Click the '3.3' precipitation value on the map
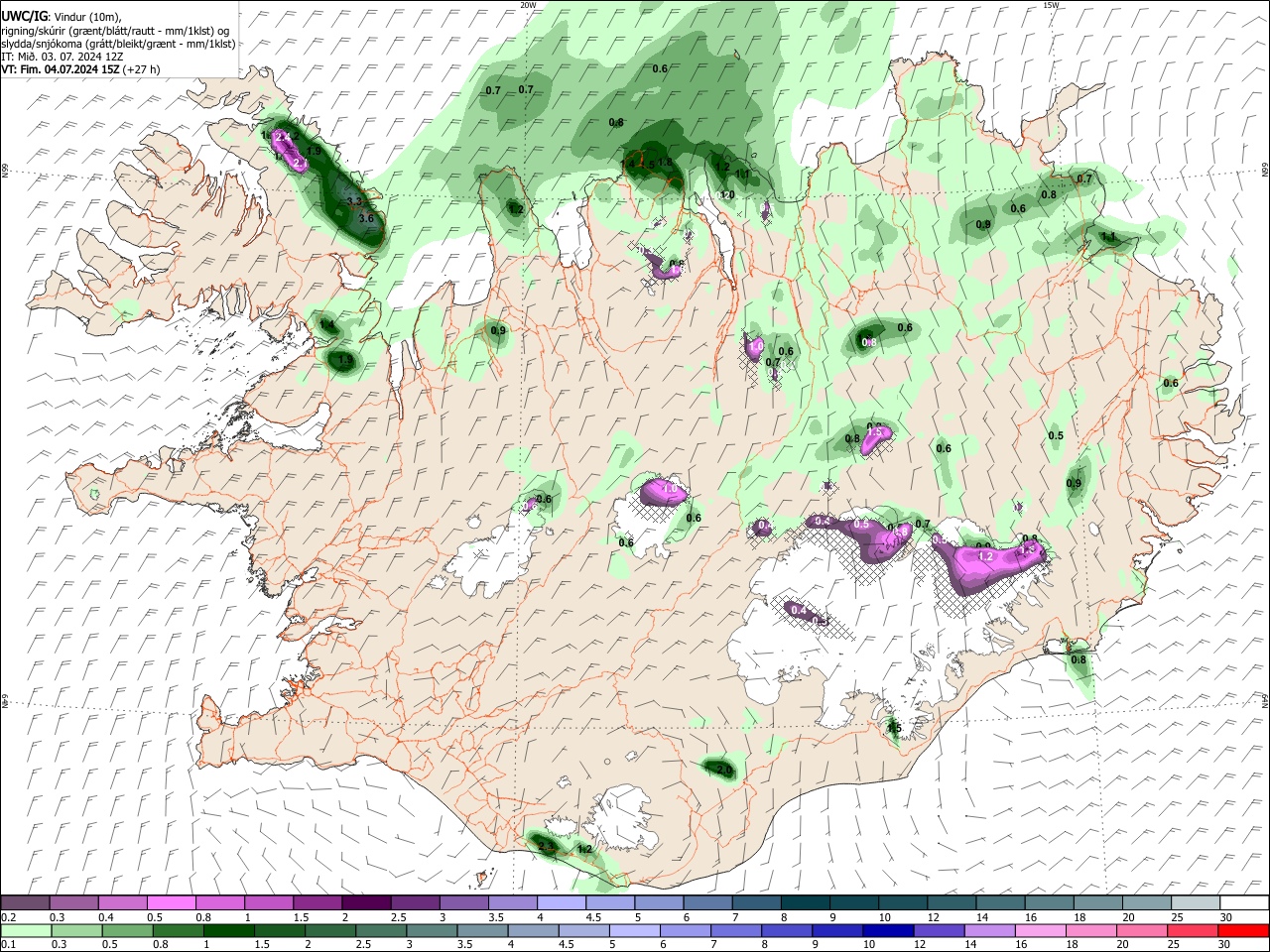Viewport: 1270px width, 952px height. [354, 201]
